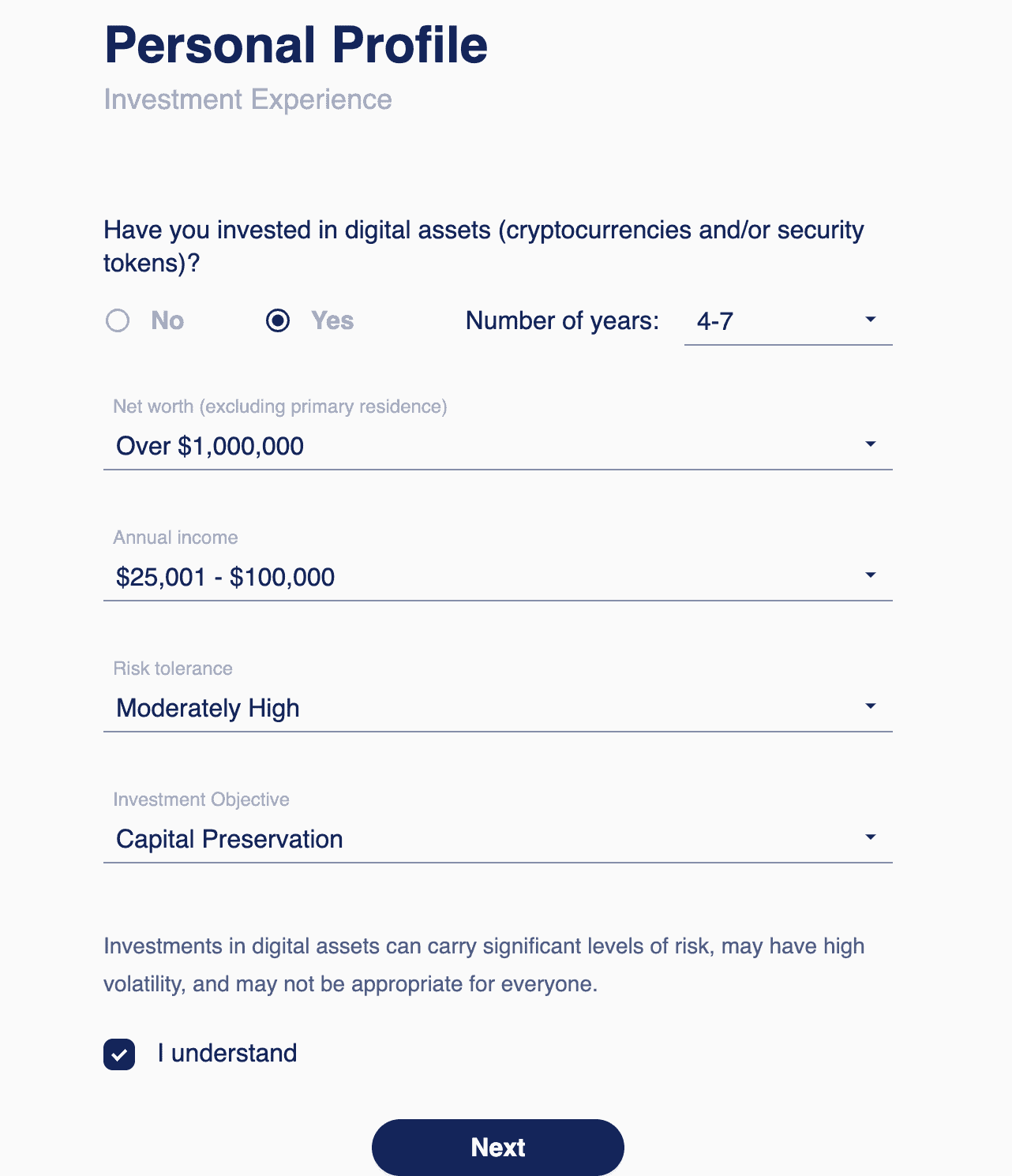Select the "Yes" radio button
This screenshot has width=1012, height=1176.
pos(278,320)
